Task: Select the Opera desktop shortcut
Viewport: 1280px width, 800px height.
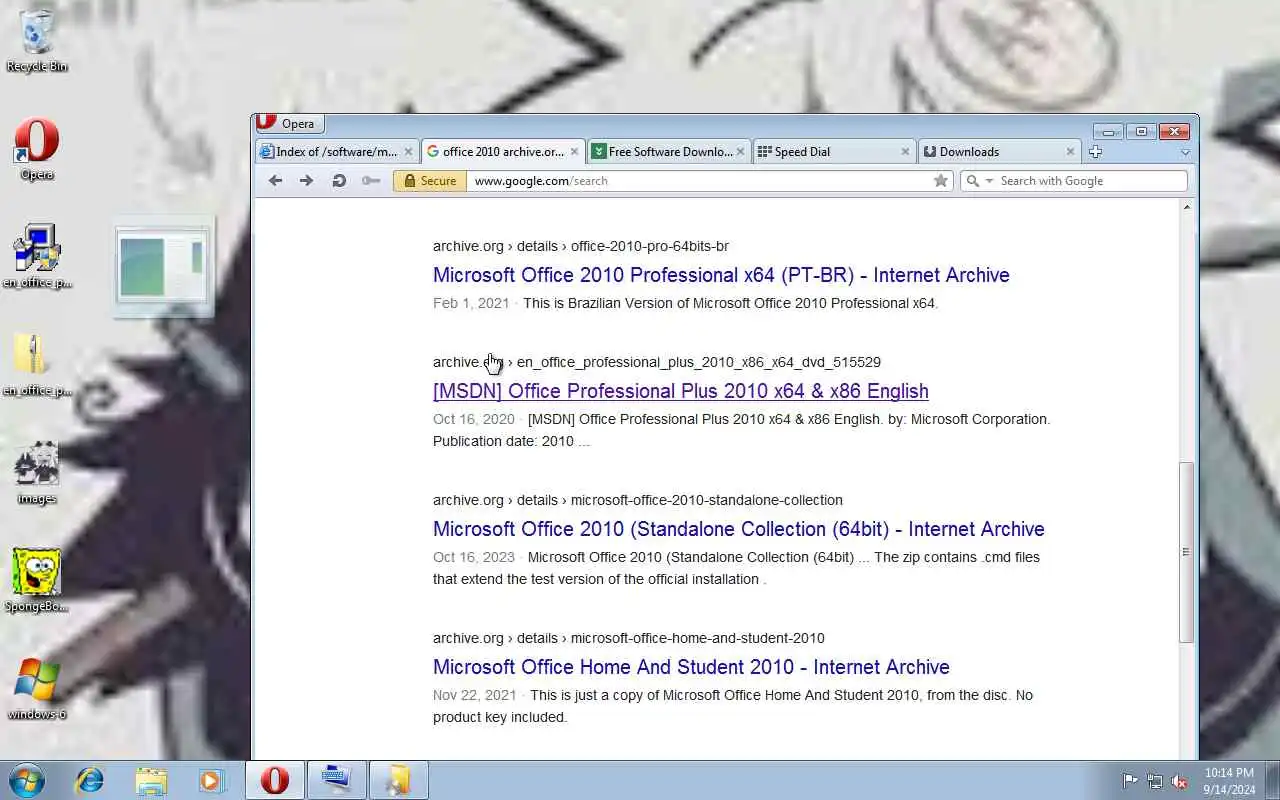Action: (37, 150)
